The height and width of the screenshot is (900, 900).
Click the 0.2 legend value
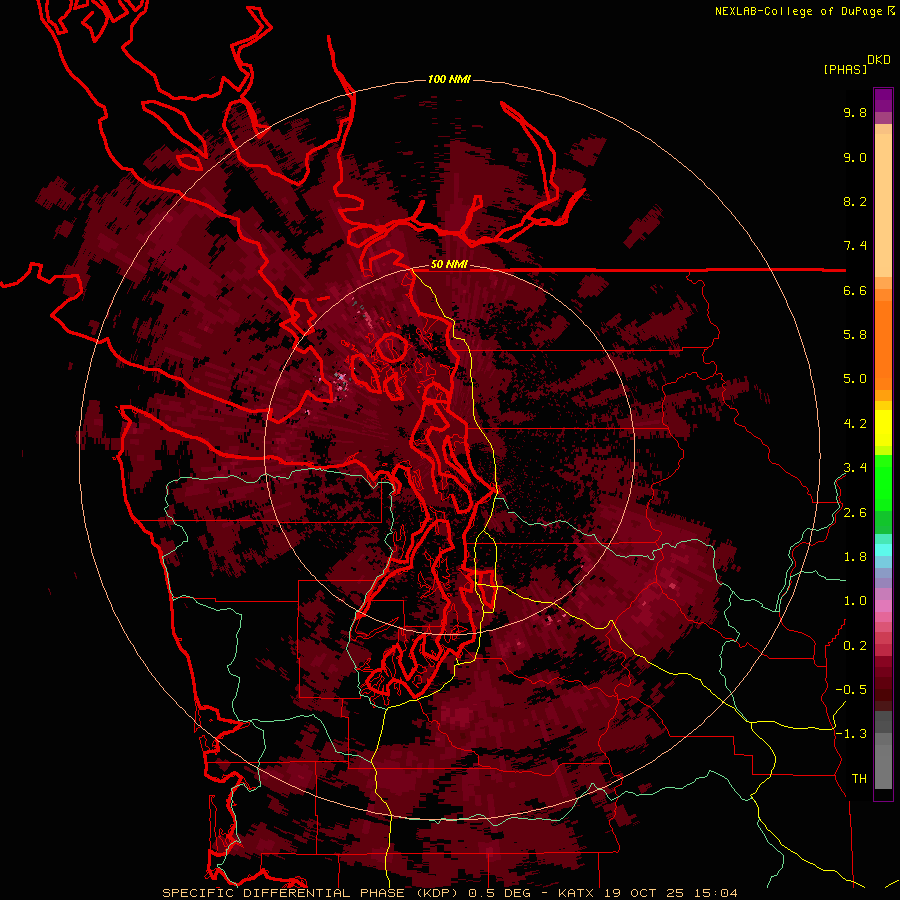tap(855, 646)
